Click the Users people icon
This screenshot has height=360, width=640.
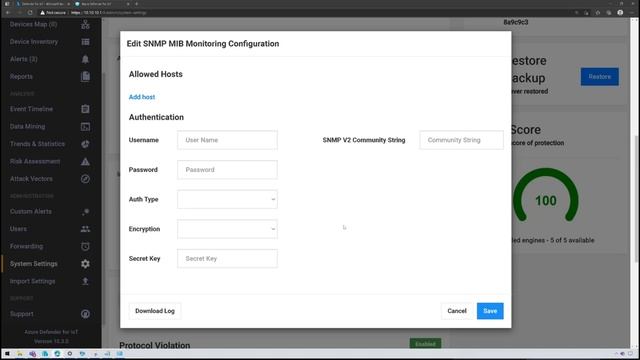click(85, 229)
